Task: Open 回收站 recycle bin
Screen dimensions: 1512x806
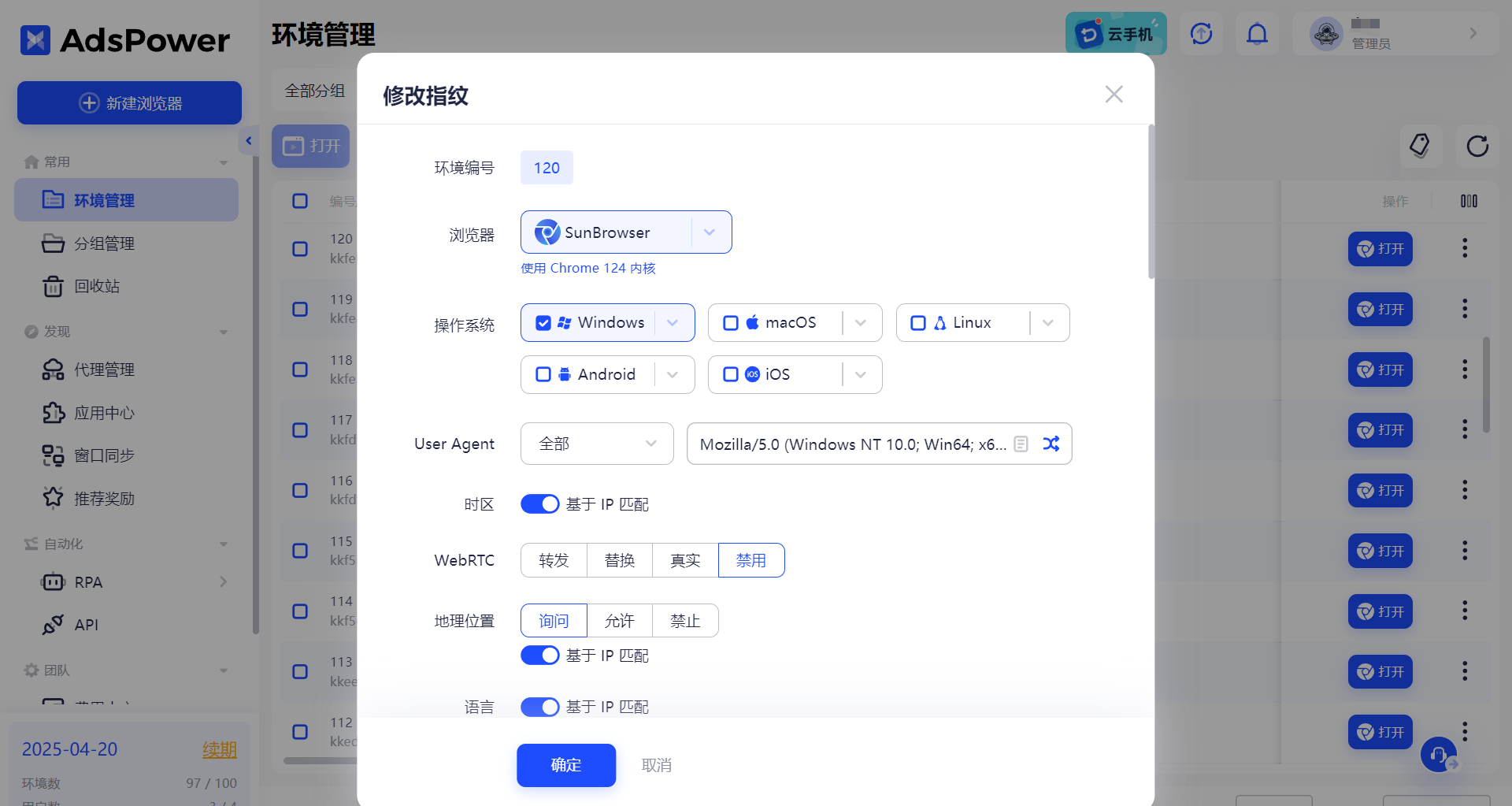Action: tap(126, 286)
